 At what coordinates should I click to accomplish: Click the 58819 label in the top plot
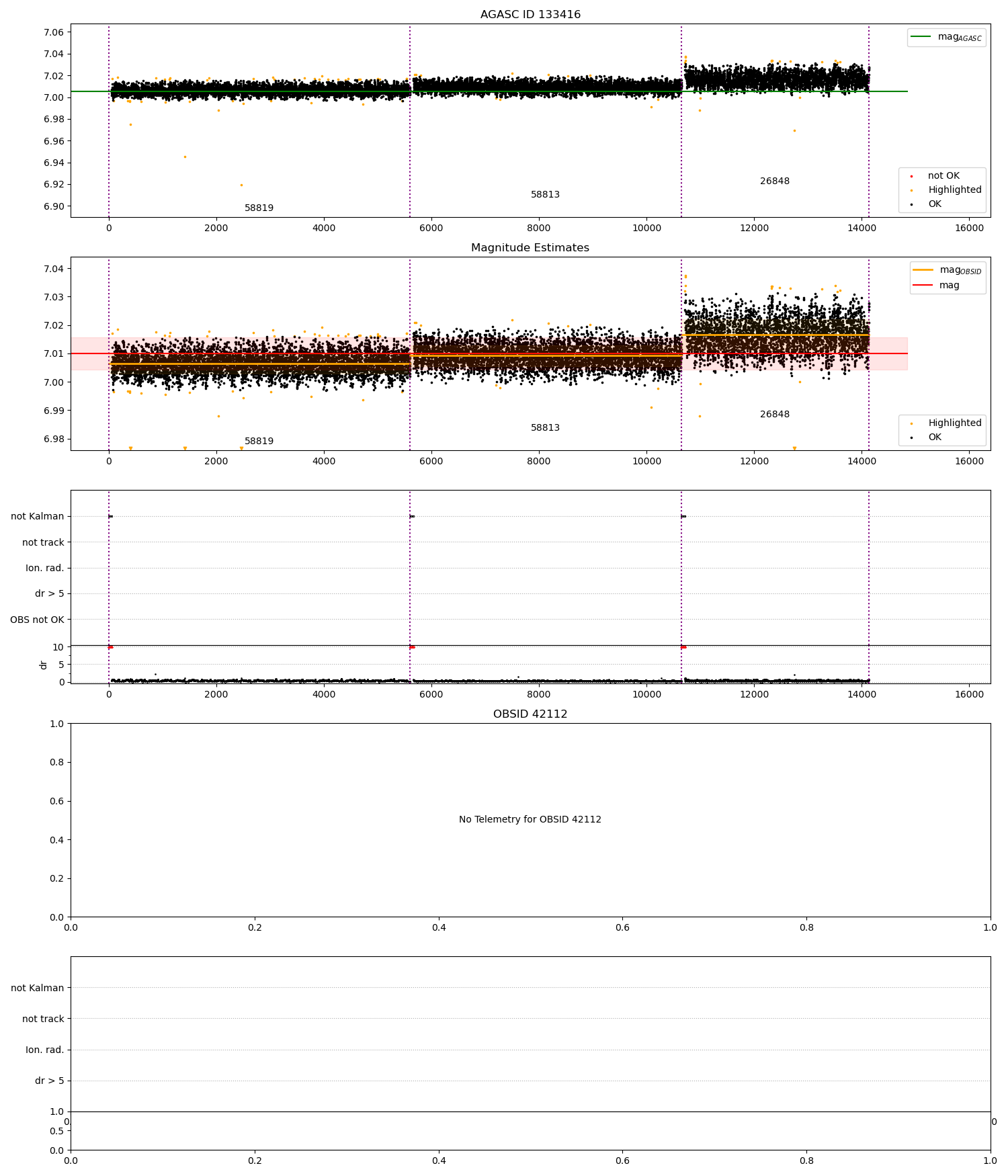(x=259, y=208)
